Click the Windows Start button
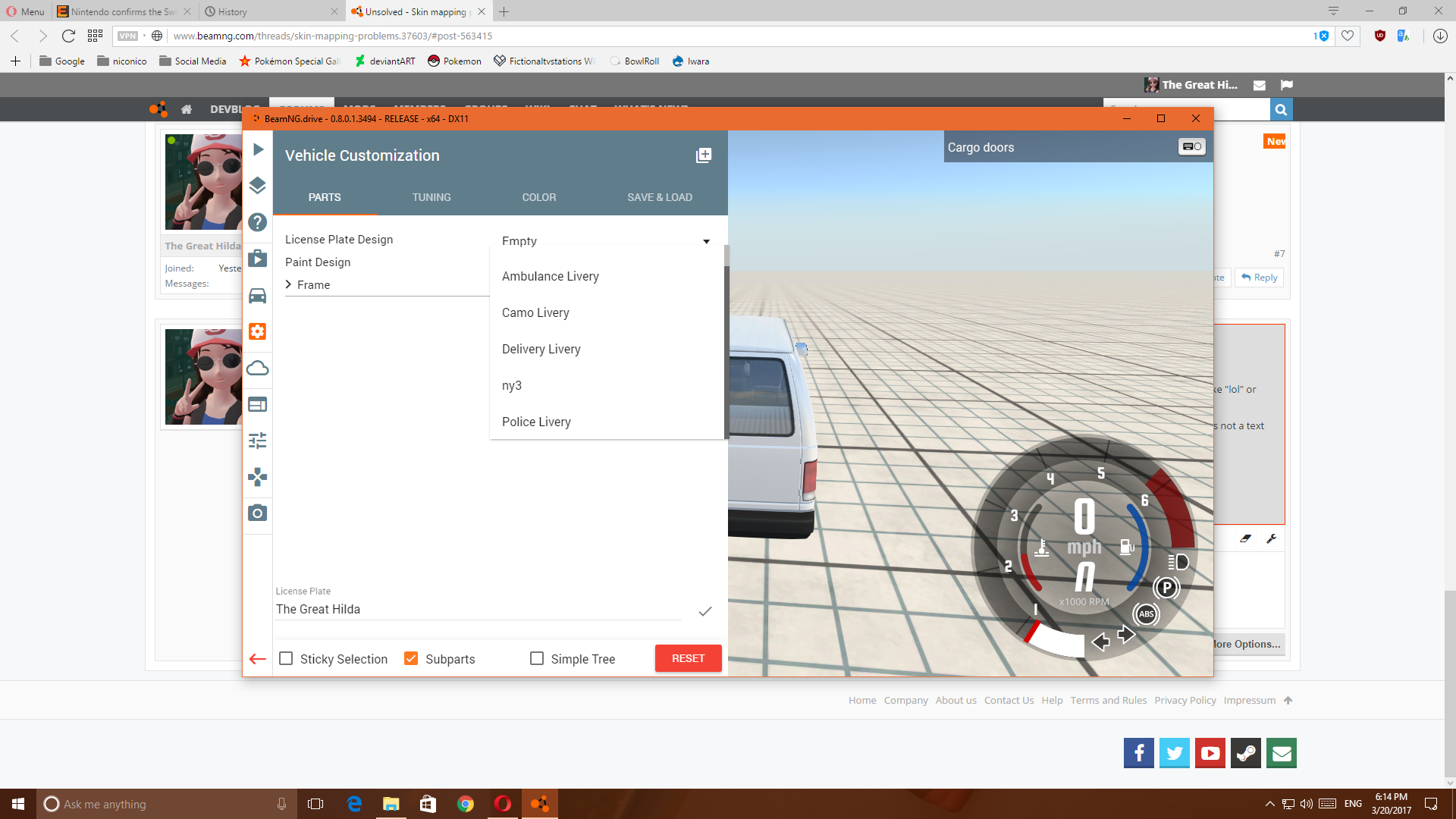The width and height of the screenshot is (1456, 819). (18, 804)
